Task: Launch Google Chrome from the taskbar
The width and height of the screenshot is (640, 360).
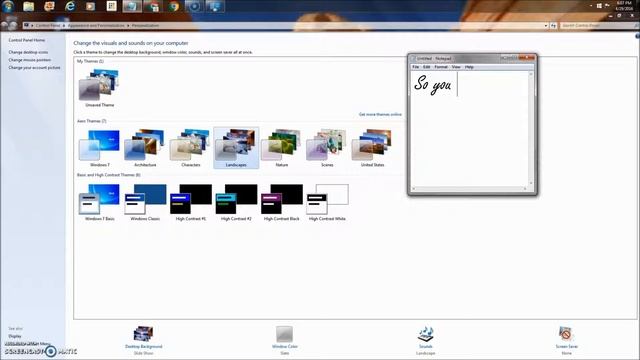Action: coord(174,6)
